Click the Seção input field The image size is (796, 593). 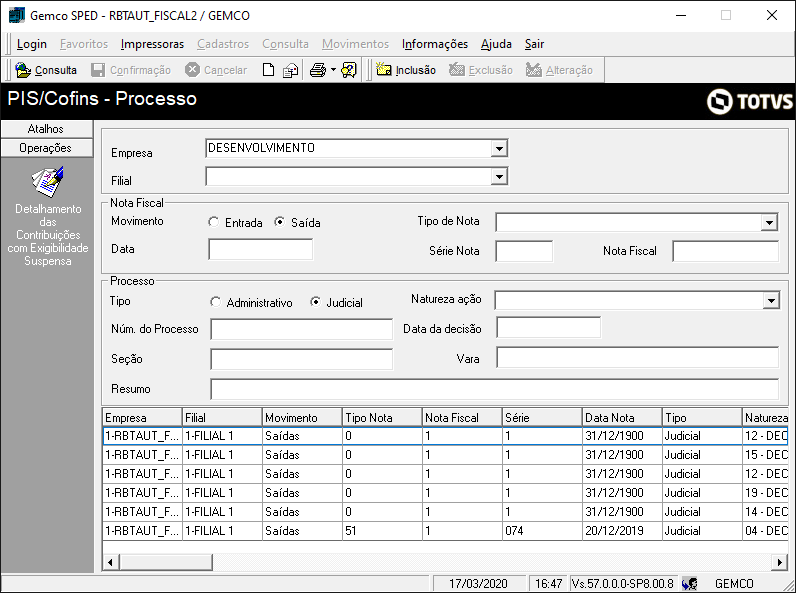click(302, 359)
